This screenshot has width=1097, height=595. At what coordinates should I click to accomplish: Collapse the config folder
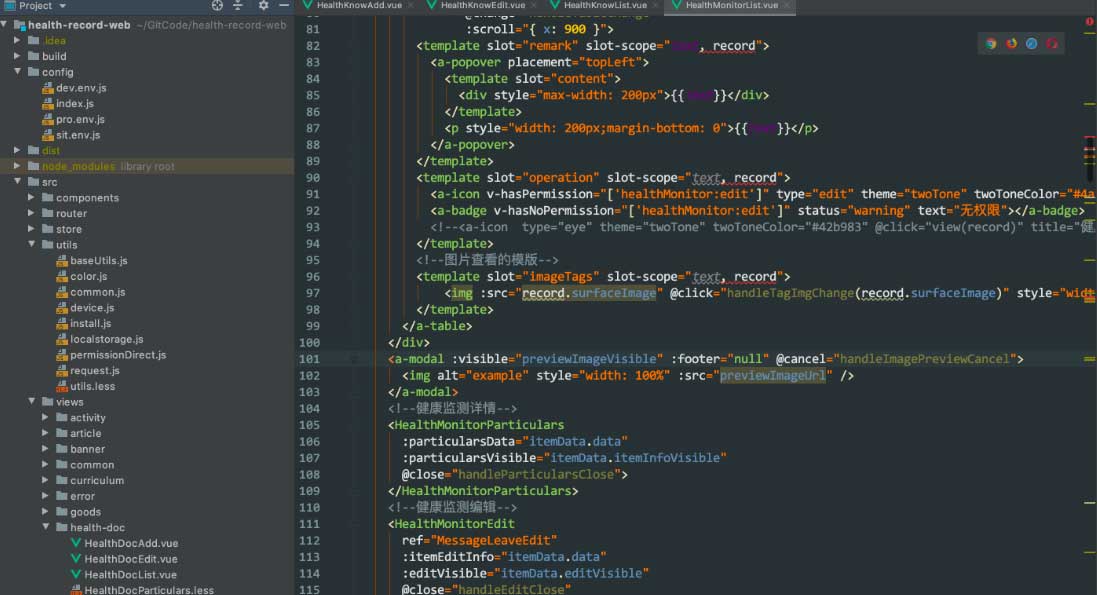pos(18,72)
